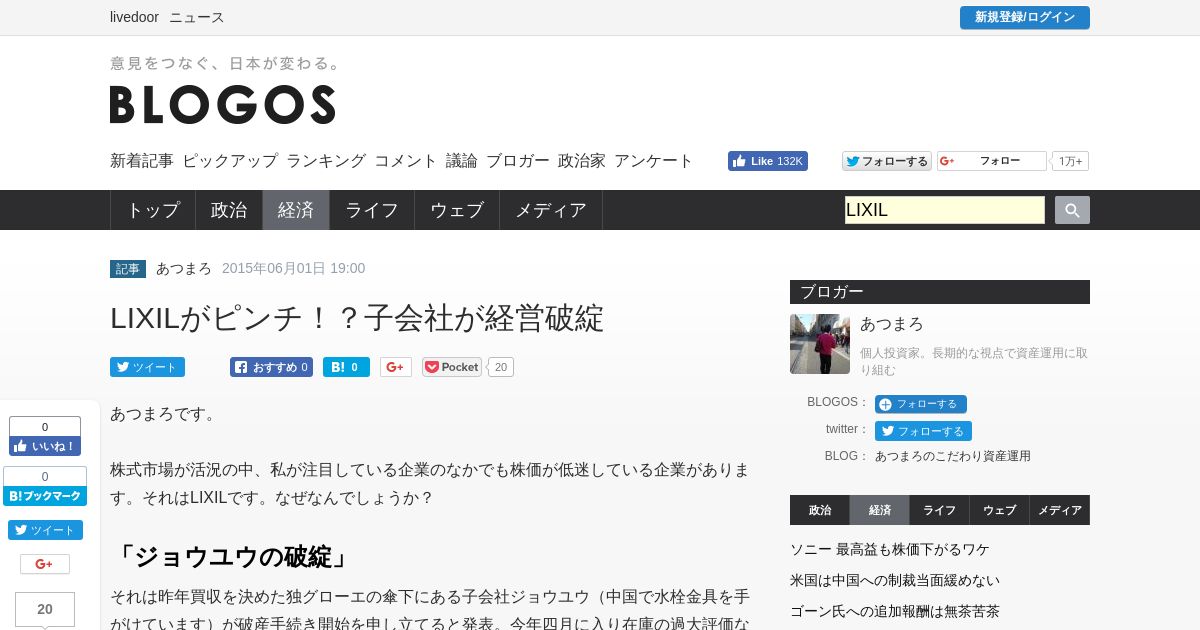Screen dimensions: 1200x630
Task: Click the Facebook Like 132K button
Action: (x=768, y=161)
